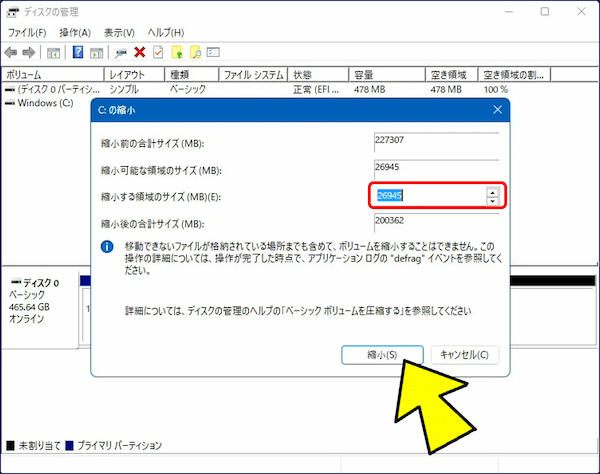Click the 未割り当て legend black swatch
Viewport: 600px width, 474px height.
[10, 446]
